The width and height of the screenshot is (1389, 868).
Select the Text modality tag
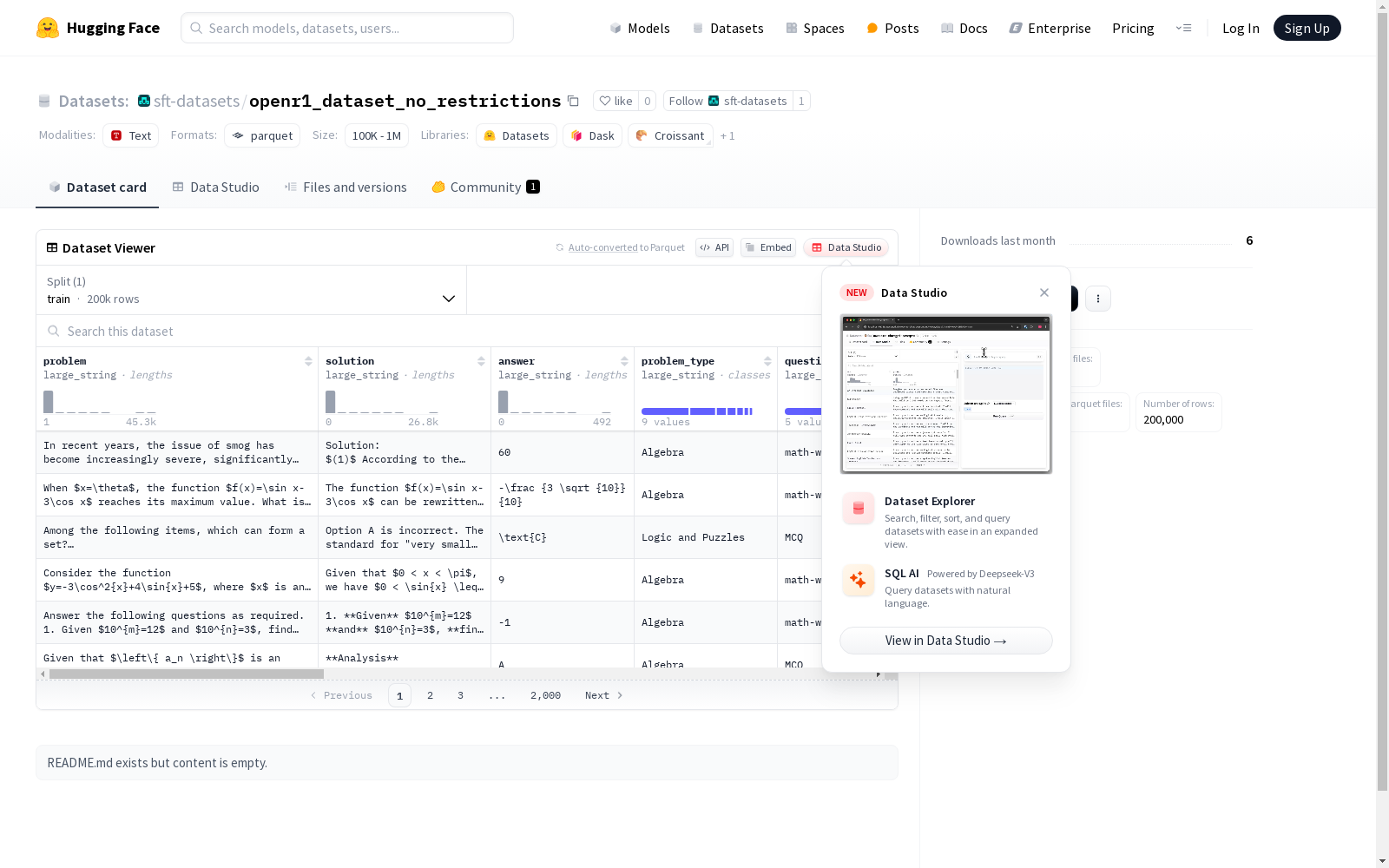tap(131, 135)
